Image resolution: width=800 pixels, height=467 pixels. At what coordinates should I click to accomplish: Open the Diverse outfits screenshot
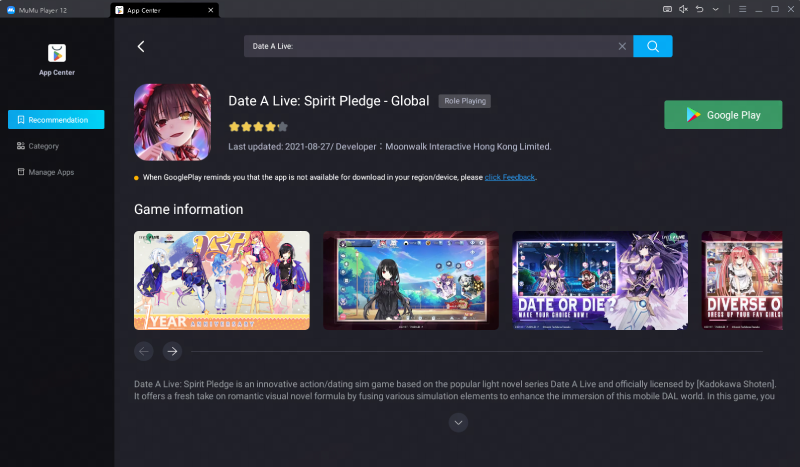742,280
